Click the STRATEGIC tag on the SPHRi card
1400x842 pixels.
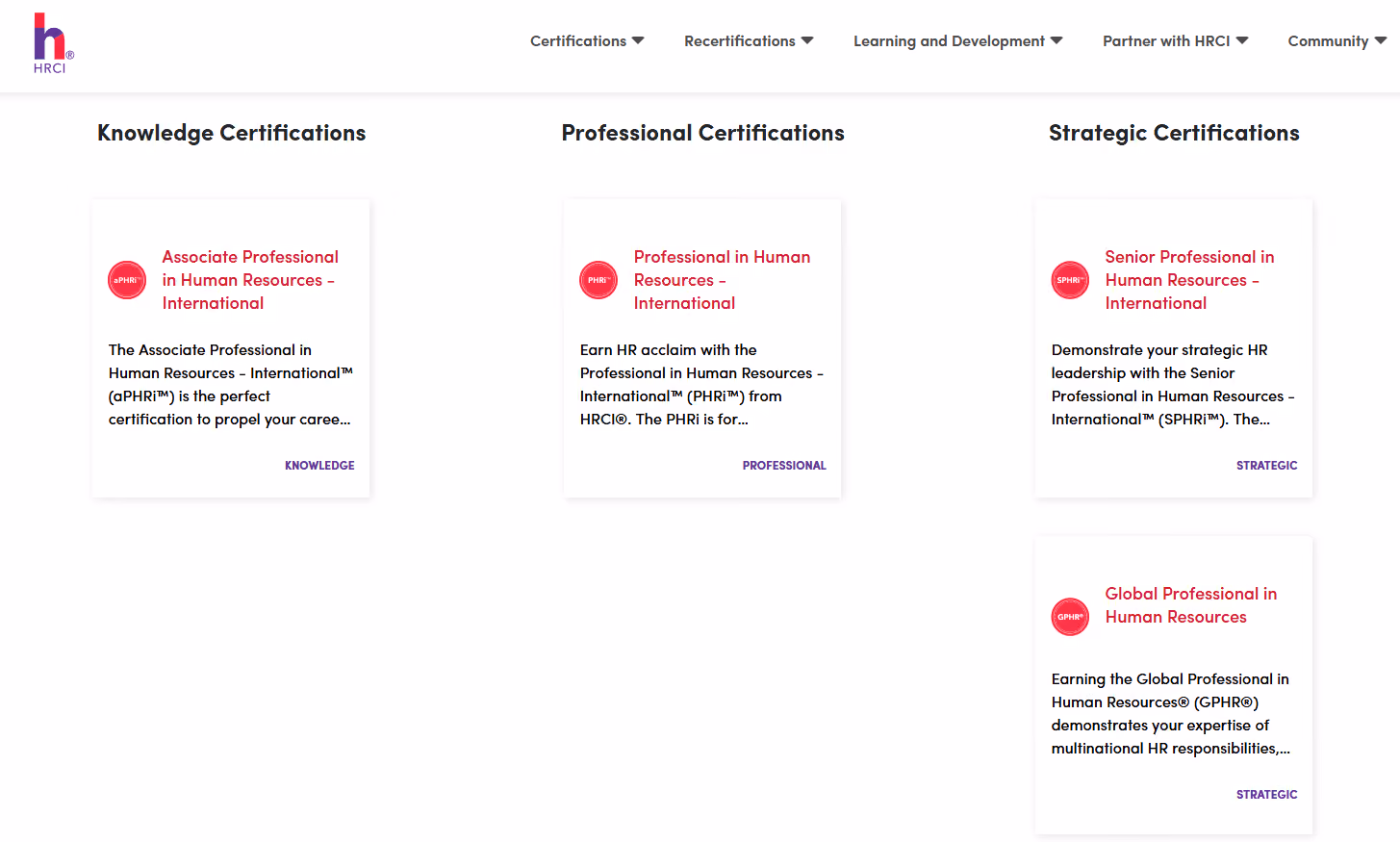pos(1266,466)
